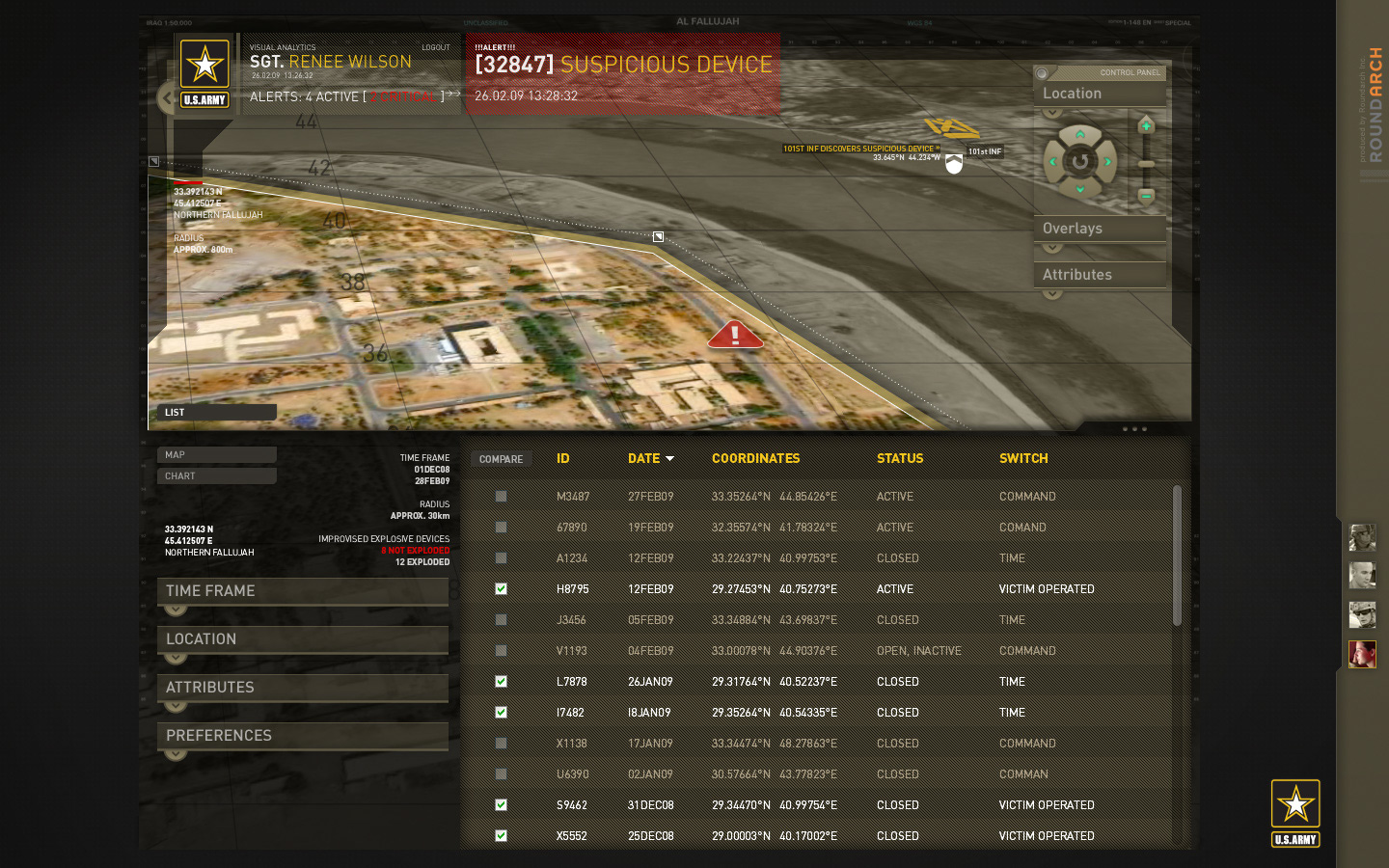Click the LOGOUT link
Viewport: 1389px width, 868px height.
tap(436, 47)
